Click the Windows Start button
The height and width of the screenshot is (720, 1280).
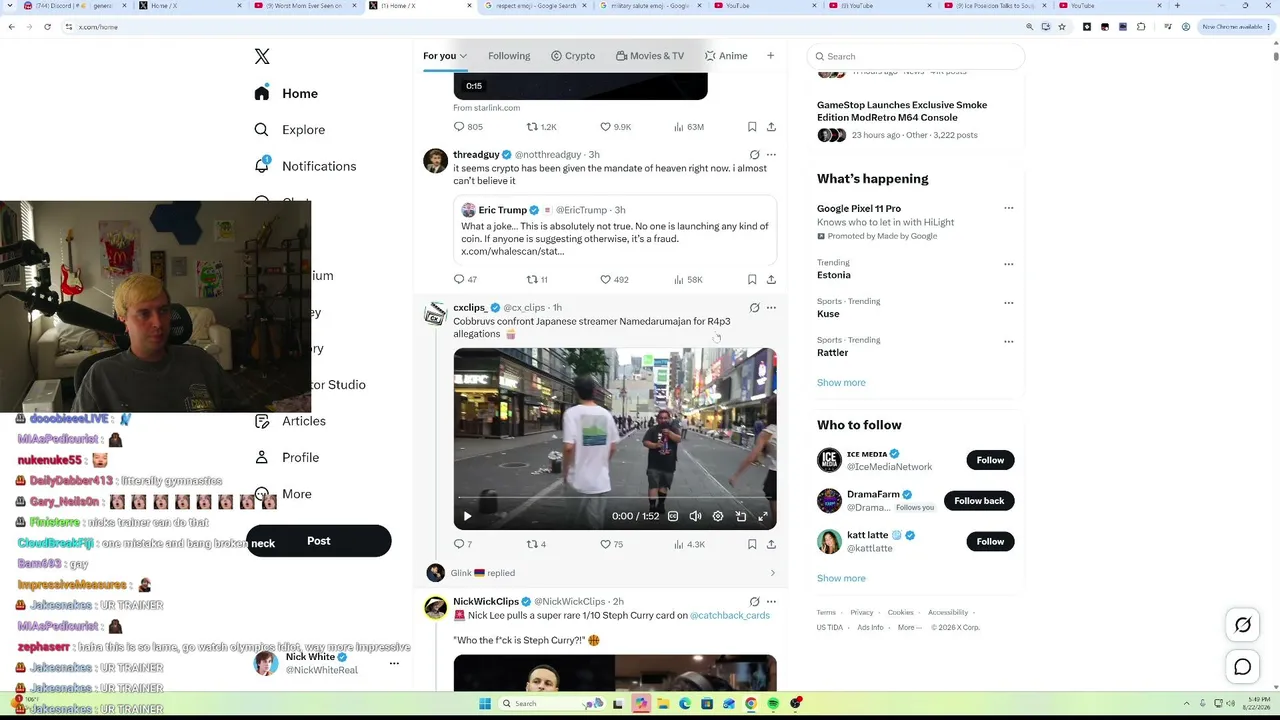coord(485,704)
